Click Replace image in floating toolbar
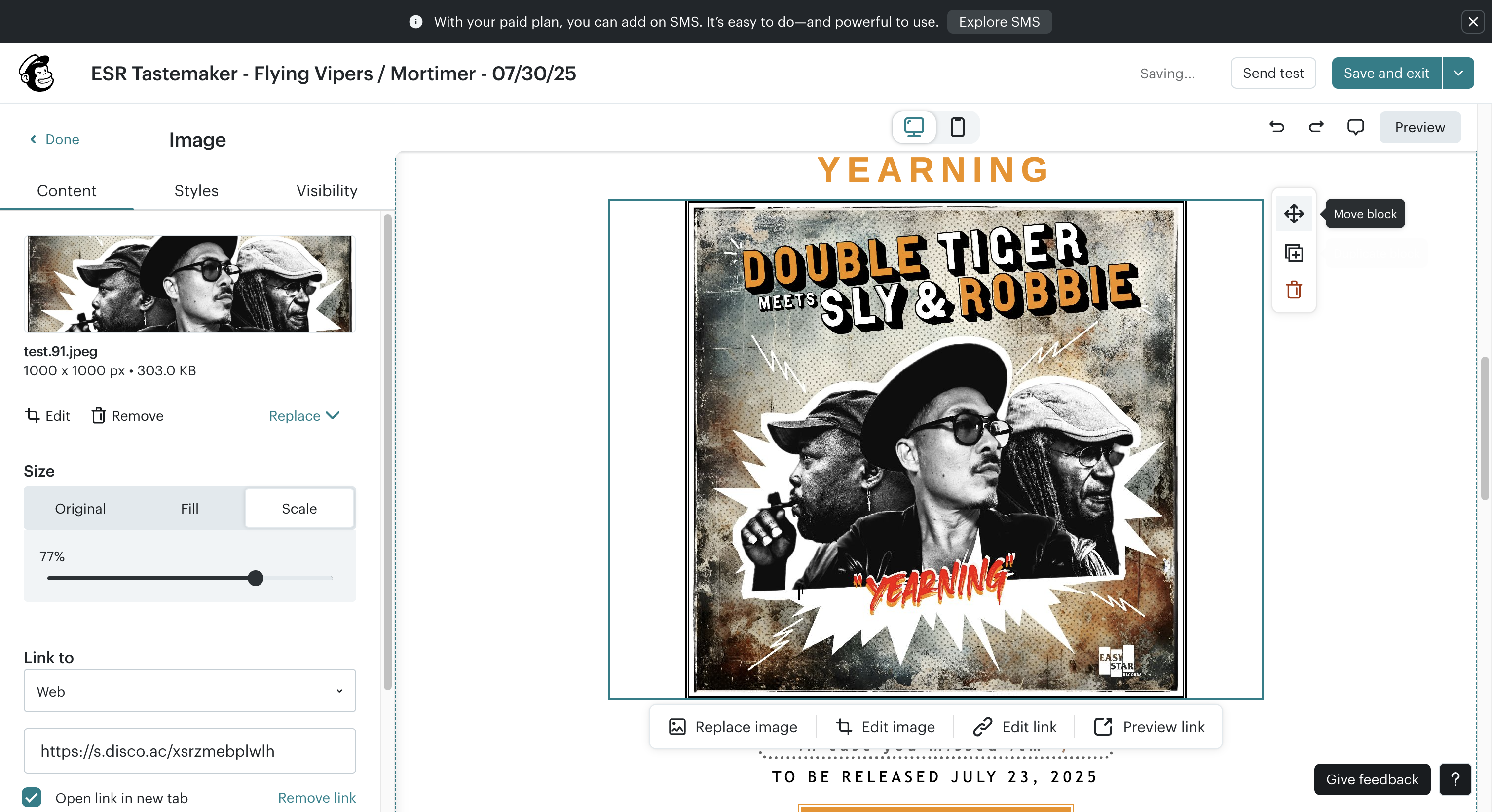The image size is (1492, 812). 733,727
